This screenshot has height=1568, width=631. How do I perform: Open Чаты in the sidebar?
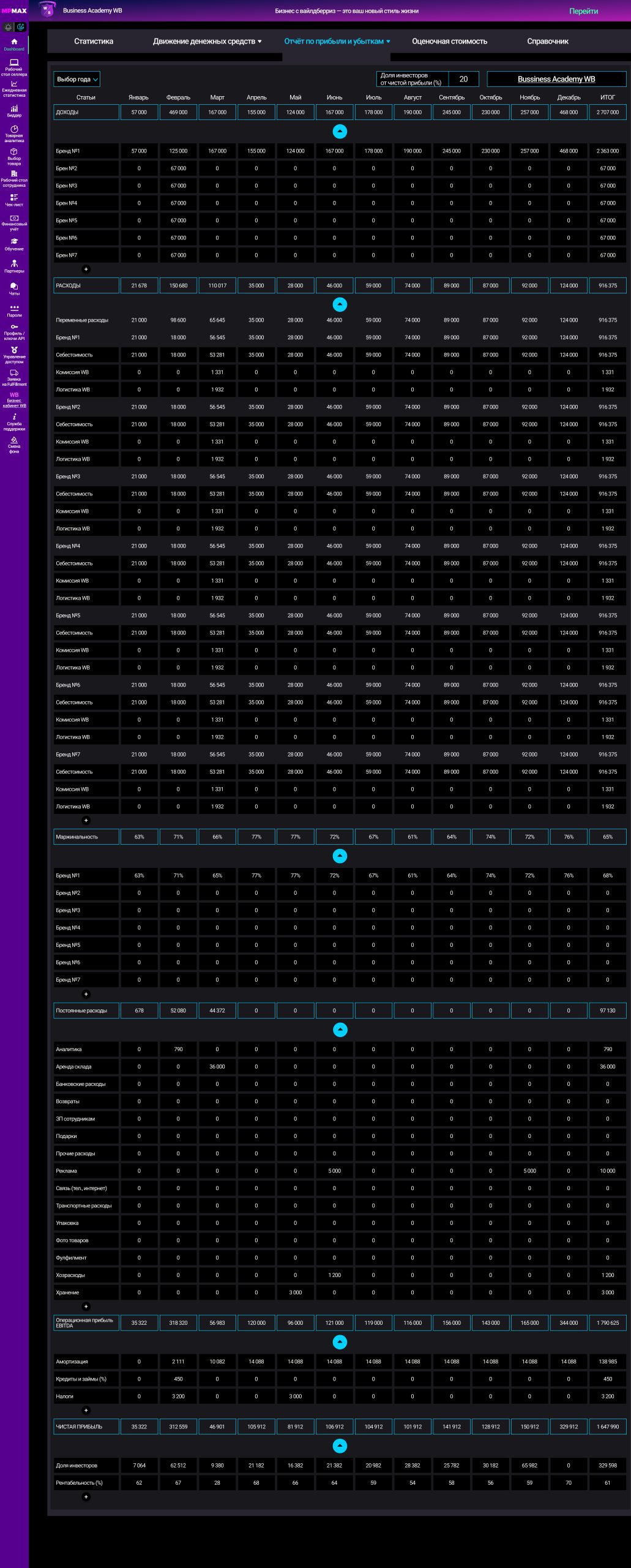(x=14, y=288)
